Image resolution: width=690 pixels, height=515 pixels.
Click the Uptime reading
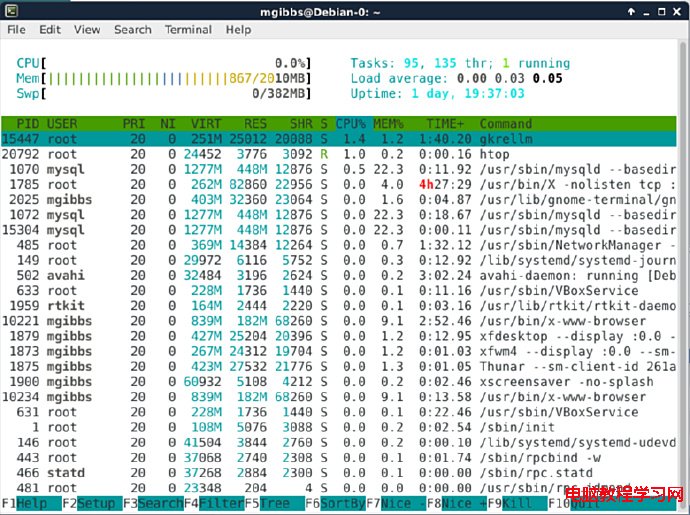point(437,93)
